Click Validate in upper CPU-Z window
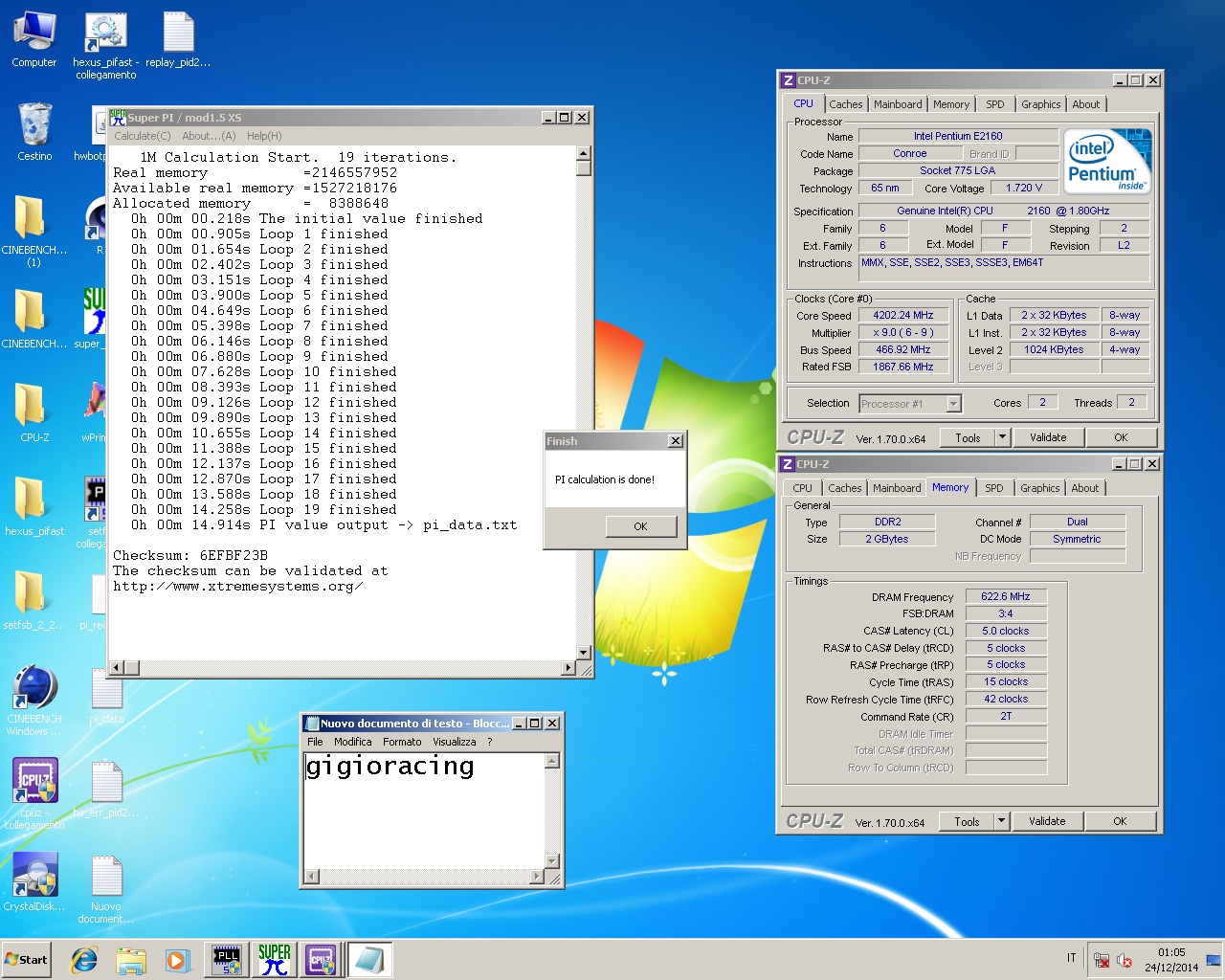 (x=1048, y=437)
